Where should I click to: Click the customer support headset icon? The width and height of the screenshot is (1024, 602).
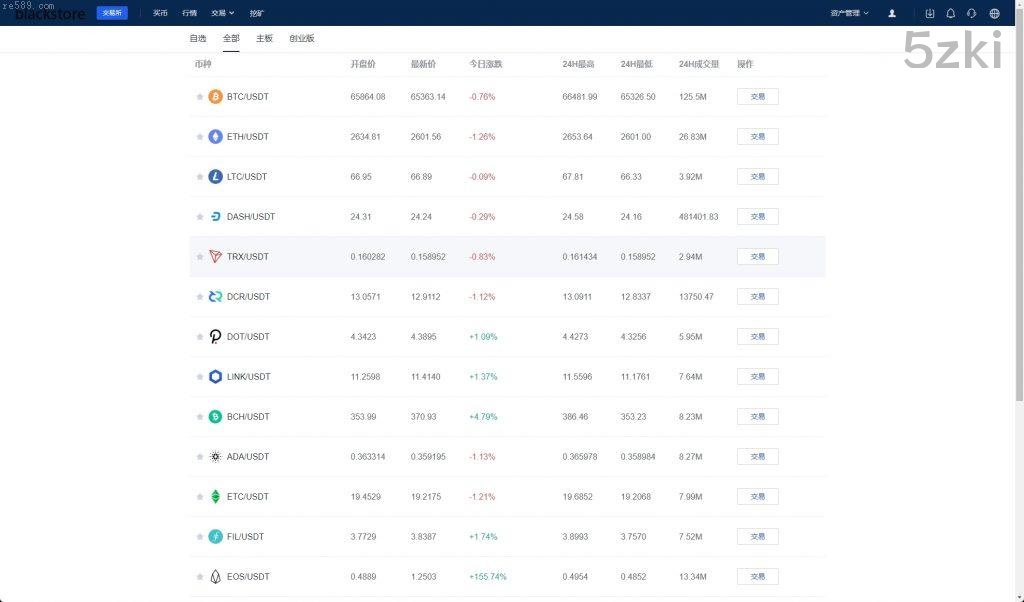971,13
